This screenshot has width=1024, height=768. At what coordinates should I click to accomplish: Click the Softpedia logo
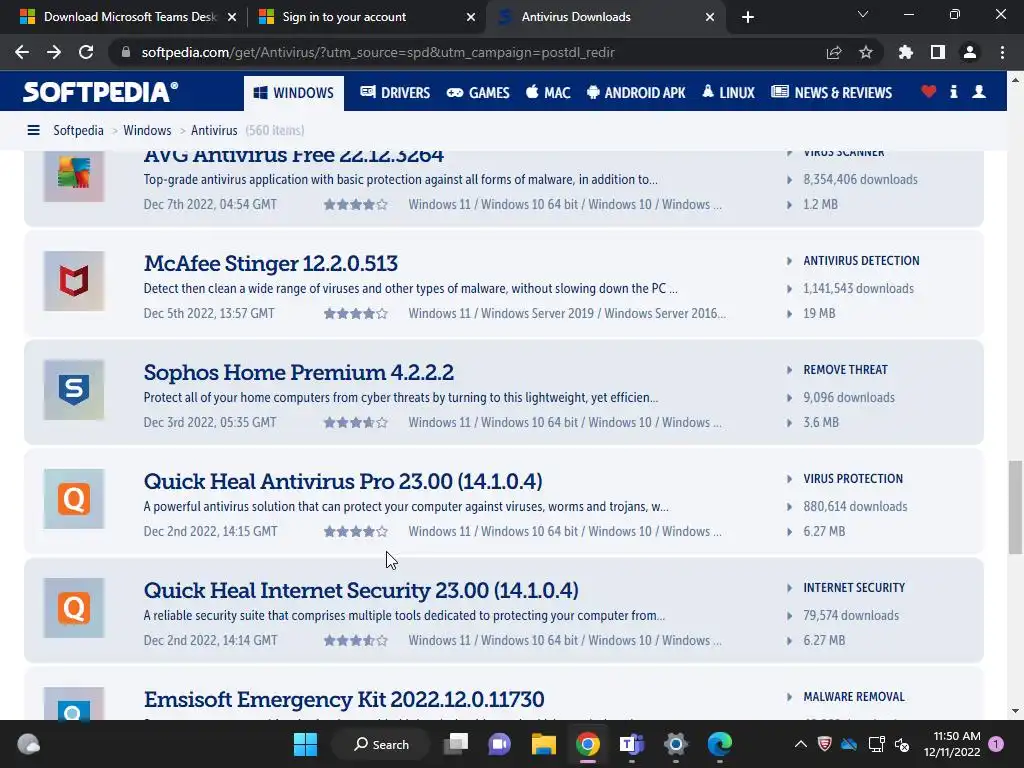101,92
